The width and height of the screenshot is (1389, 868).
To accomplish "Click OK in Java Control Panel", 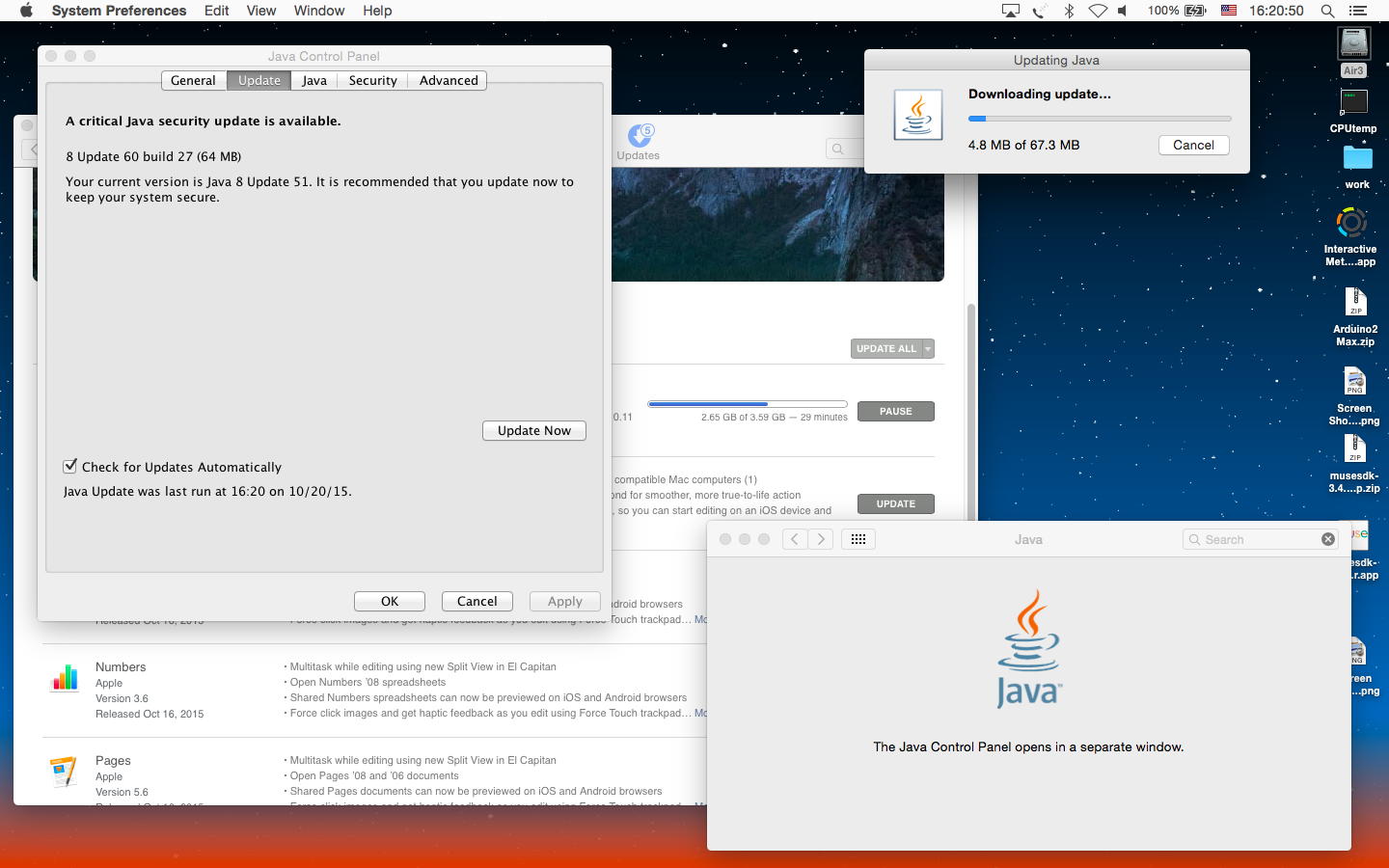I will tap(390, 601).
